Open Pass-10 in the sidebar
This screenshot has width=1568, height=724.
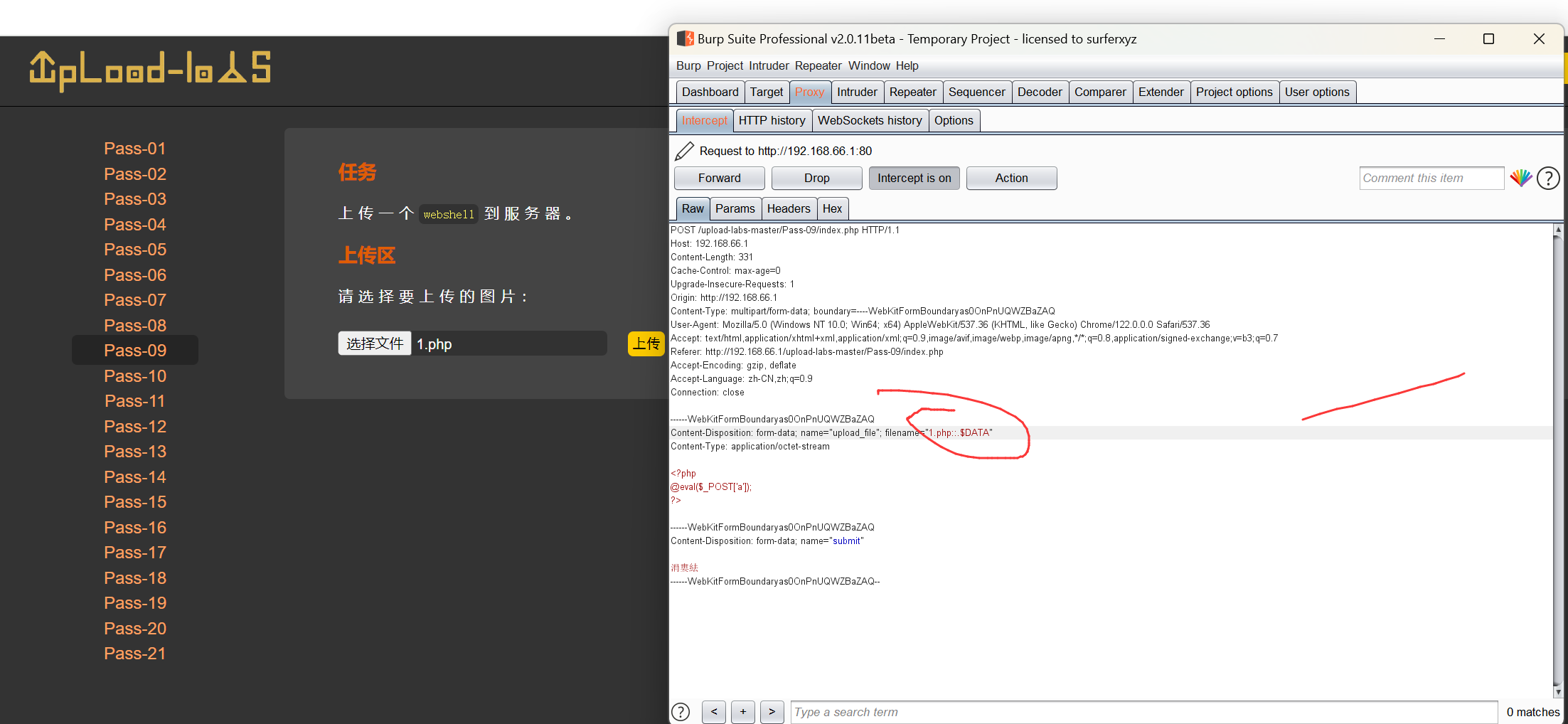pos(135,376)
